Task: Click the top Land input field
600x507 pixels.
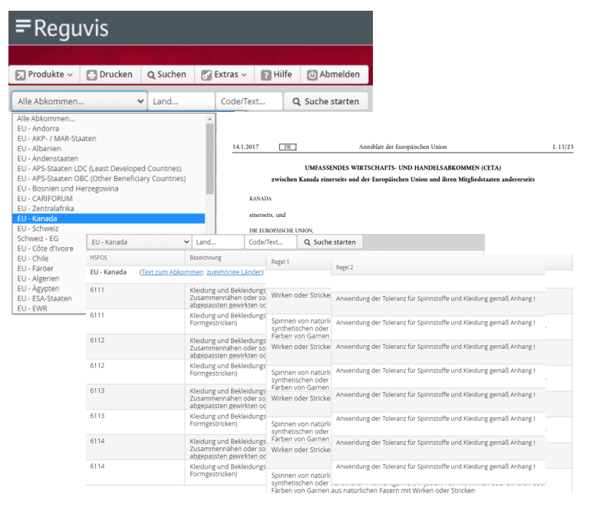Action: [181, 101]
